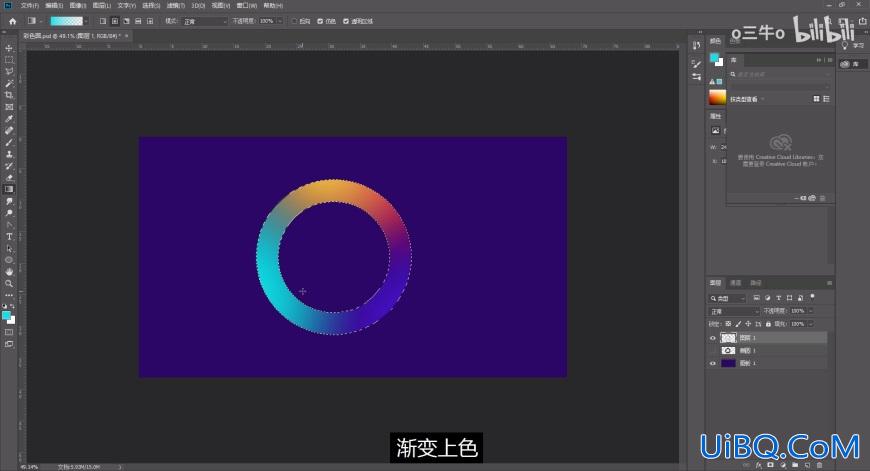
Task: Open the Window menu
Action: (x=246, y=6)
